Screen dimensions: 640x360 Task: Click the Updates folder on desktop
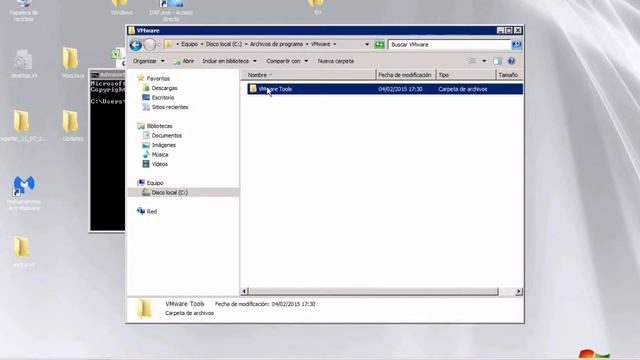pos(72,126)
